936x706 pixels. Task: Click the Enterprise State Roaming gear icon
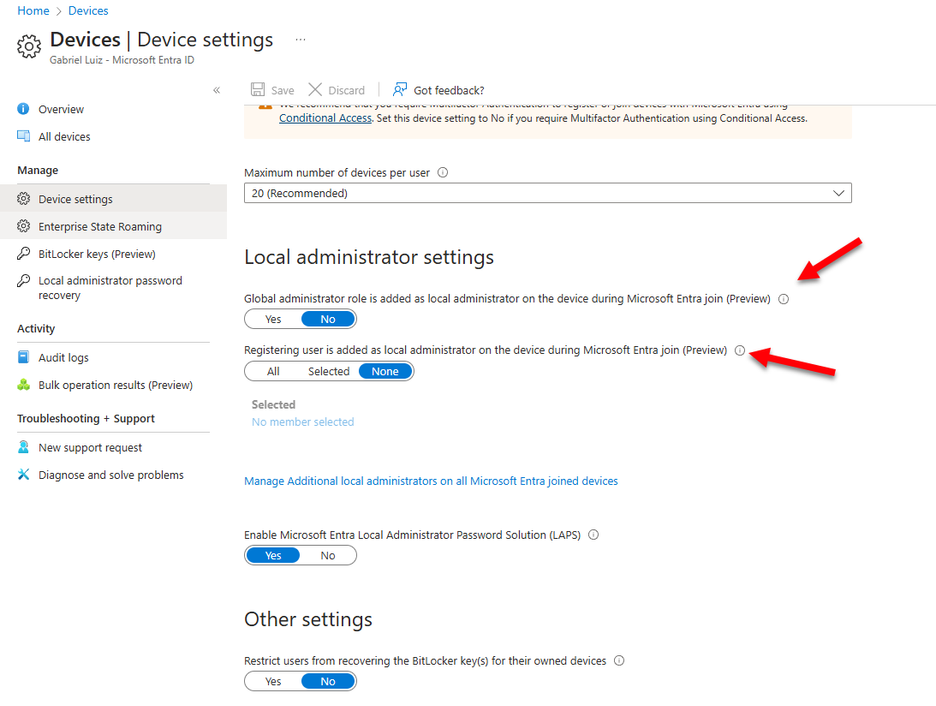coord(23,226)
